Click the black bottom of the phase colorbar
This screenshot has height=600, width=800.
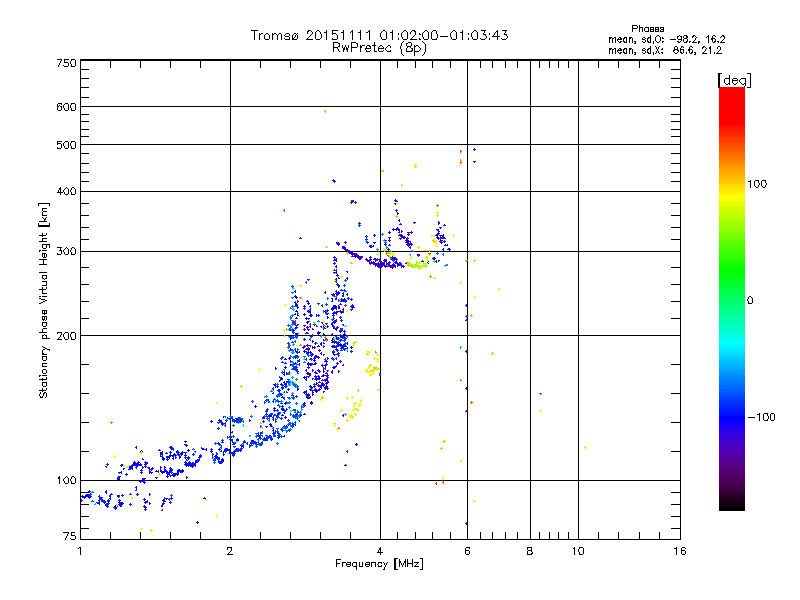point(732,503)
